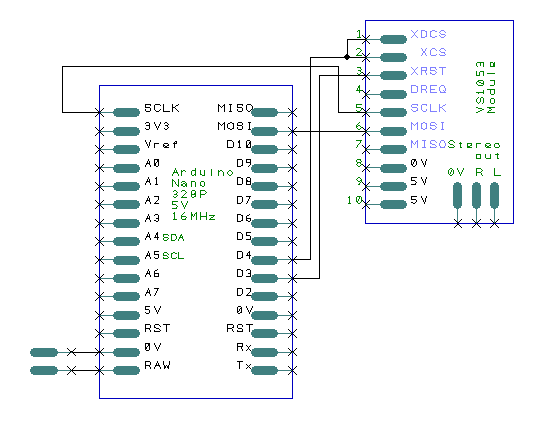543x435 pixels.
Task: Click the A0 pin label
Action: coord(152,163)
